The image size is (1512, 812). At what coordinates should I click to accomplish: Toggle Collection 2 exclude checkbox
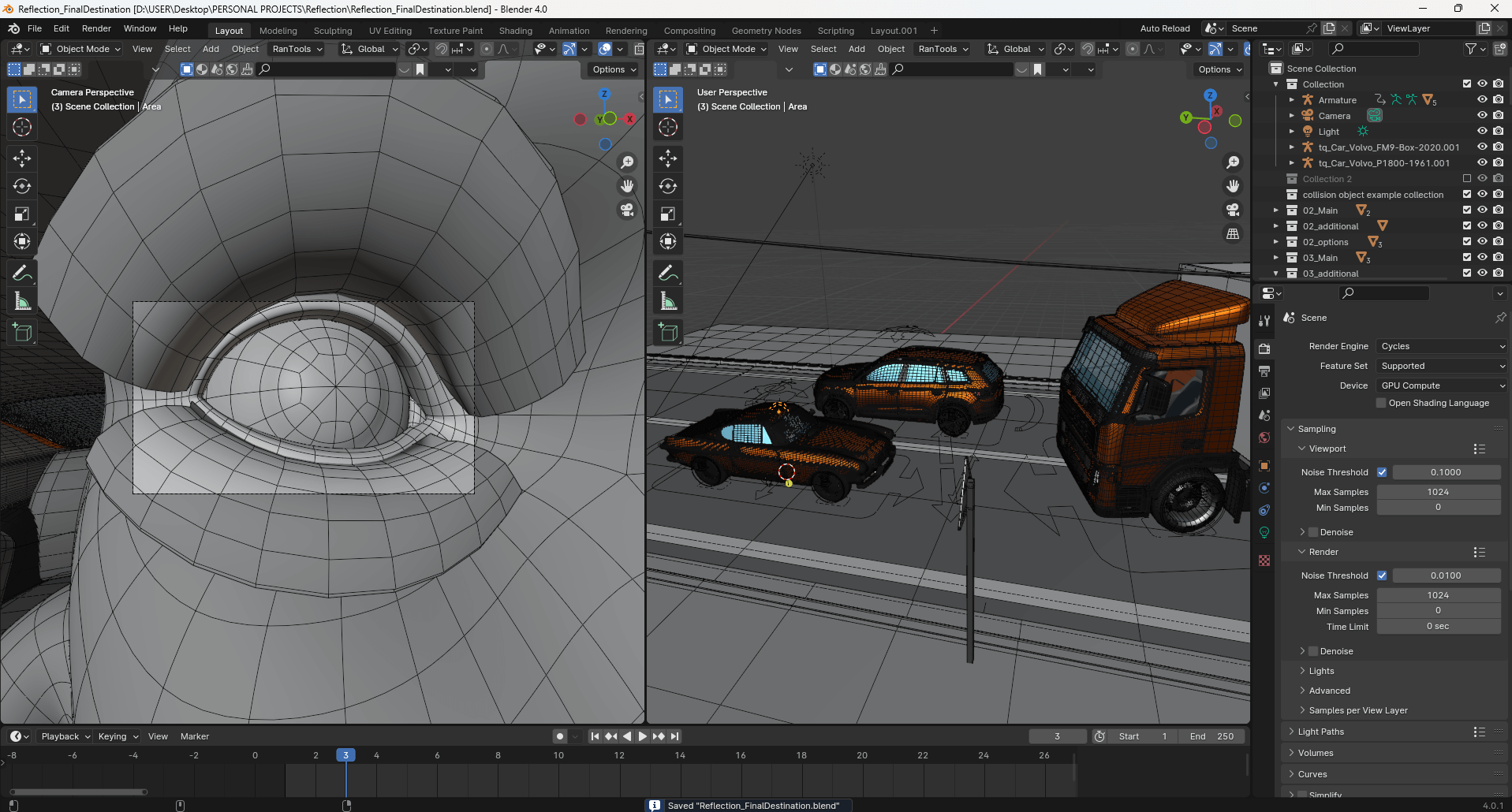pos(1467,178)
